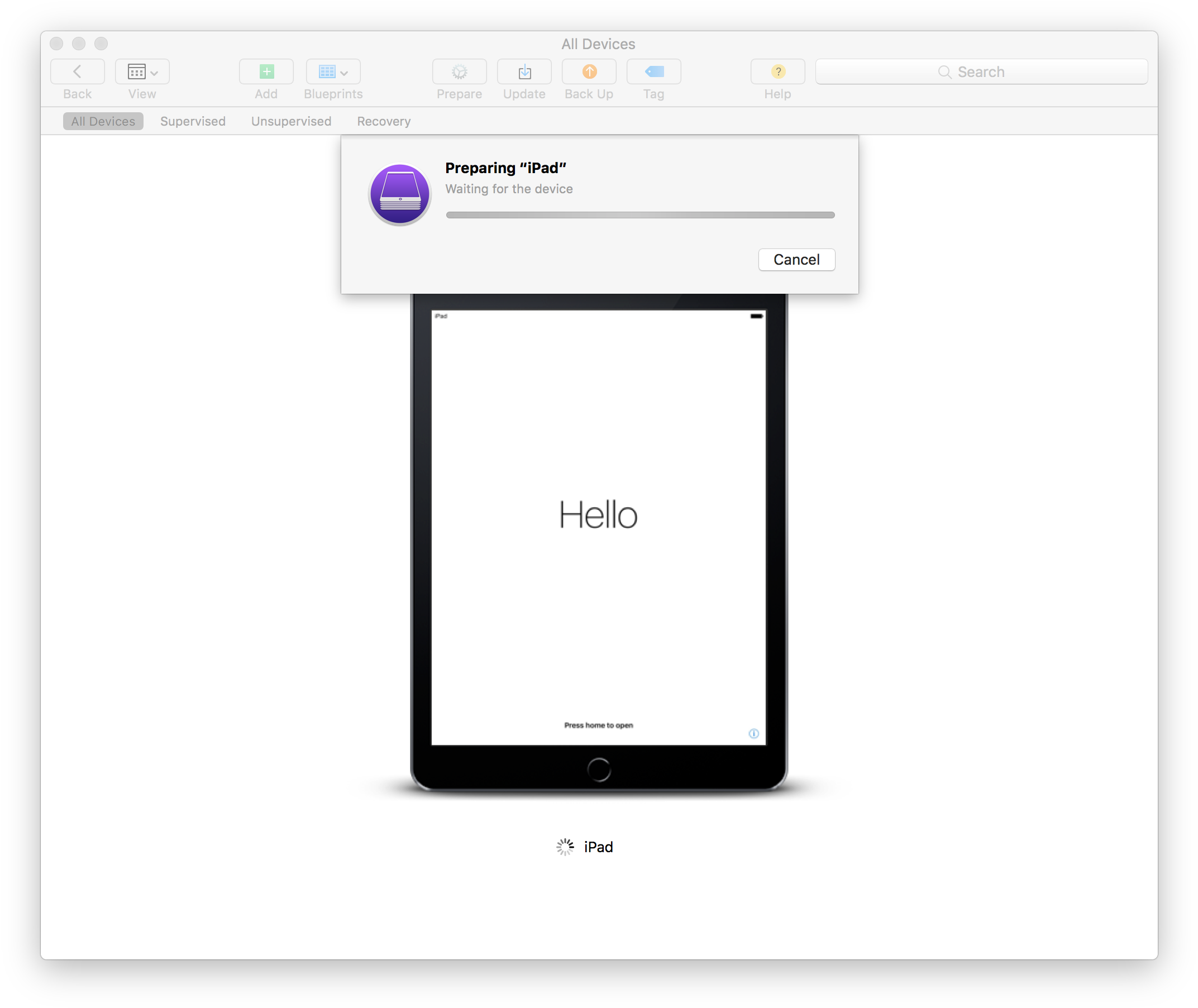Click the All Devices window title
The height and width of the screenshot is (1008, 1198).
pos(598,44)
